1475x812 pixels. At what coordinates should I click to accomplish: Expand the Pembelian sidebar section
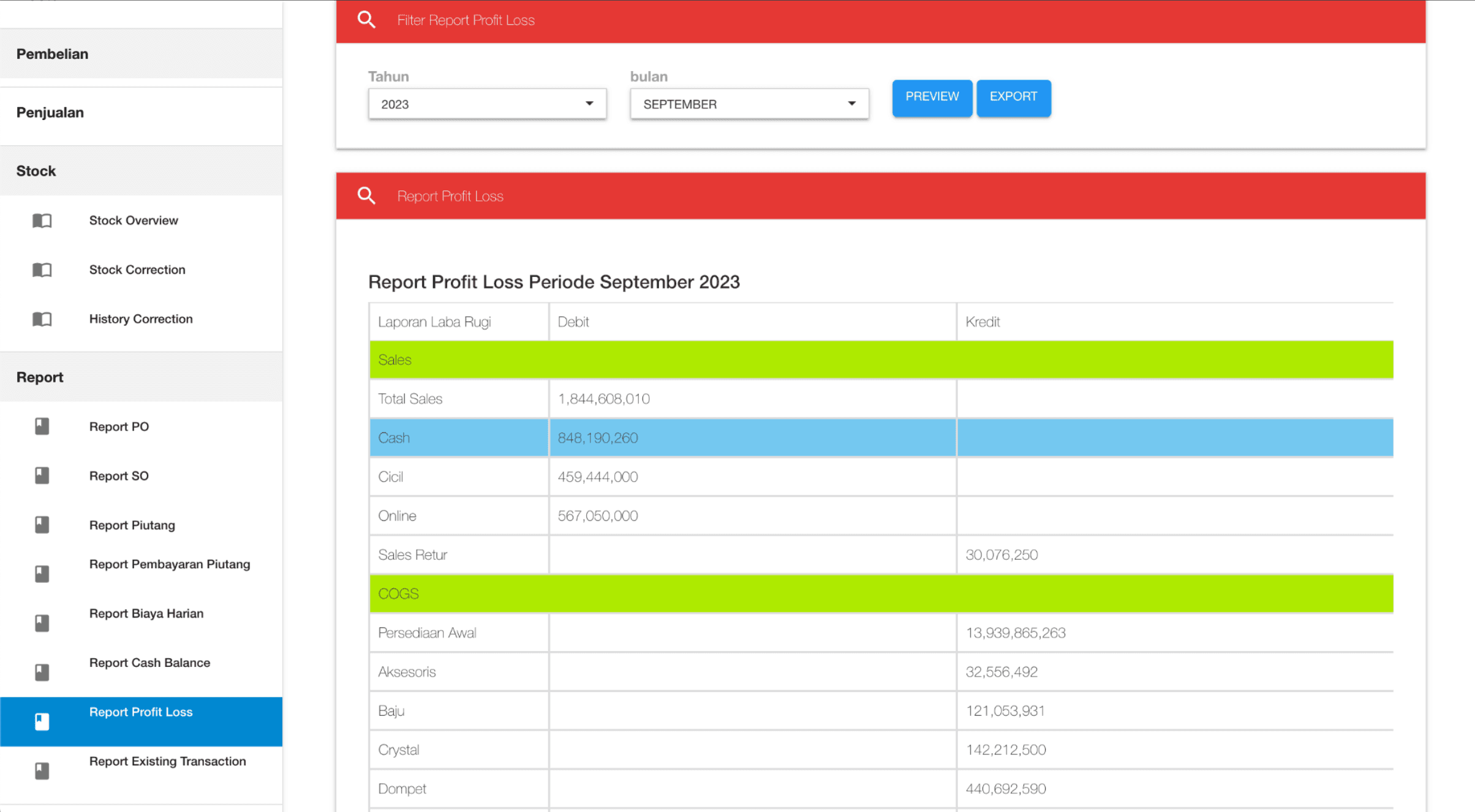tap(141, 54)
